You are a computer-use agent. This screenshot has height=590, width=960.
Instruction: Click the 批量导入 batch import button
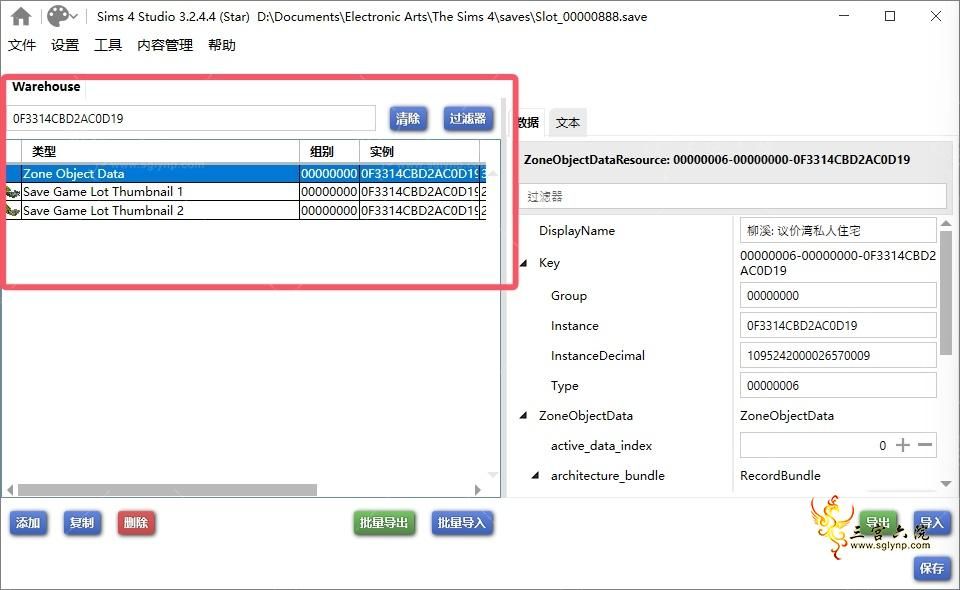(x=462, y=523)
